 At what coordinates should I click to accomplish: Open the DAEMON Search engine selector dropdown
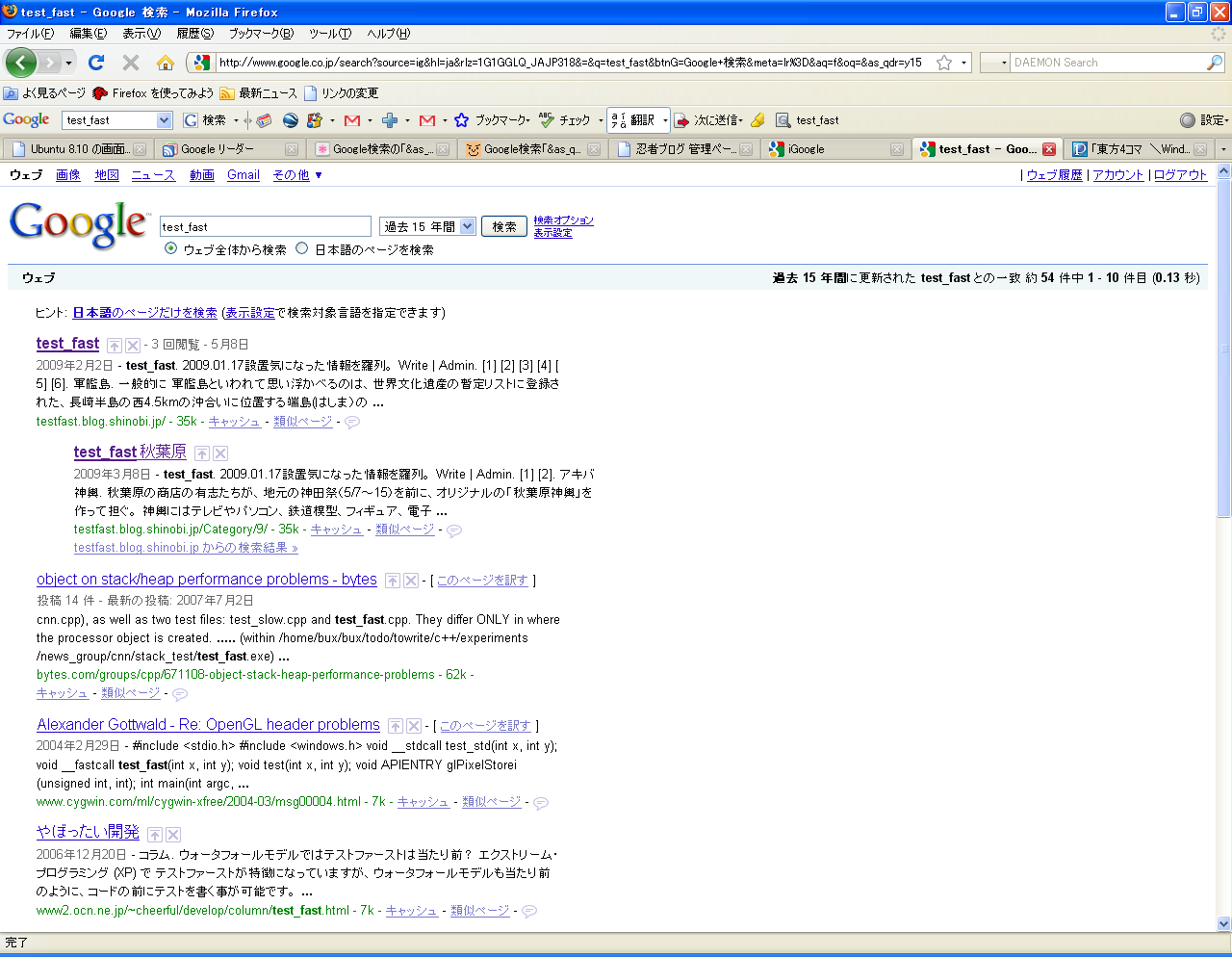pyautogui.click(x=994, y=63)
